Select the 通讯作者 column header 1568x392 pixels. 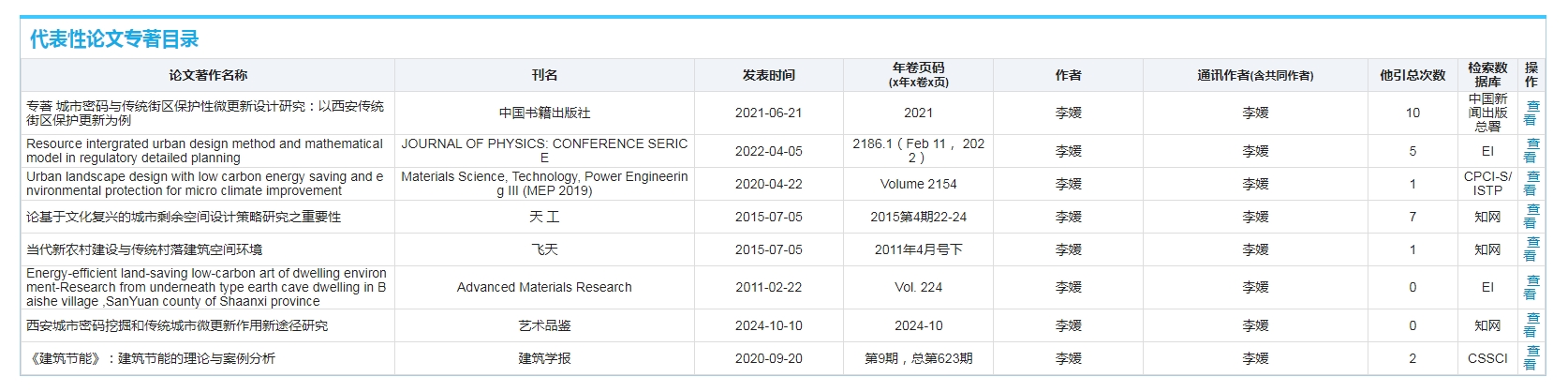(1255, 75)
